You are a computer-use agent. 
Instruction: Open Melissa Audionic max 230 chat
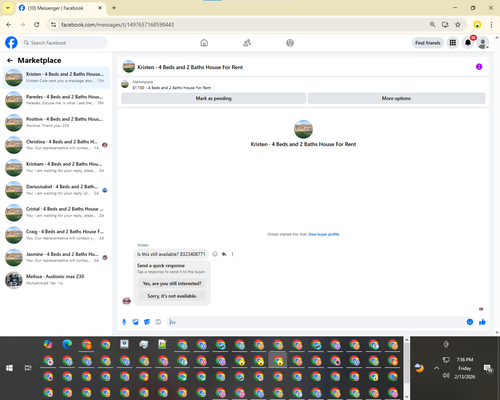[x=56, y=280]
